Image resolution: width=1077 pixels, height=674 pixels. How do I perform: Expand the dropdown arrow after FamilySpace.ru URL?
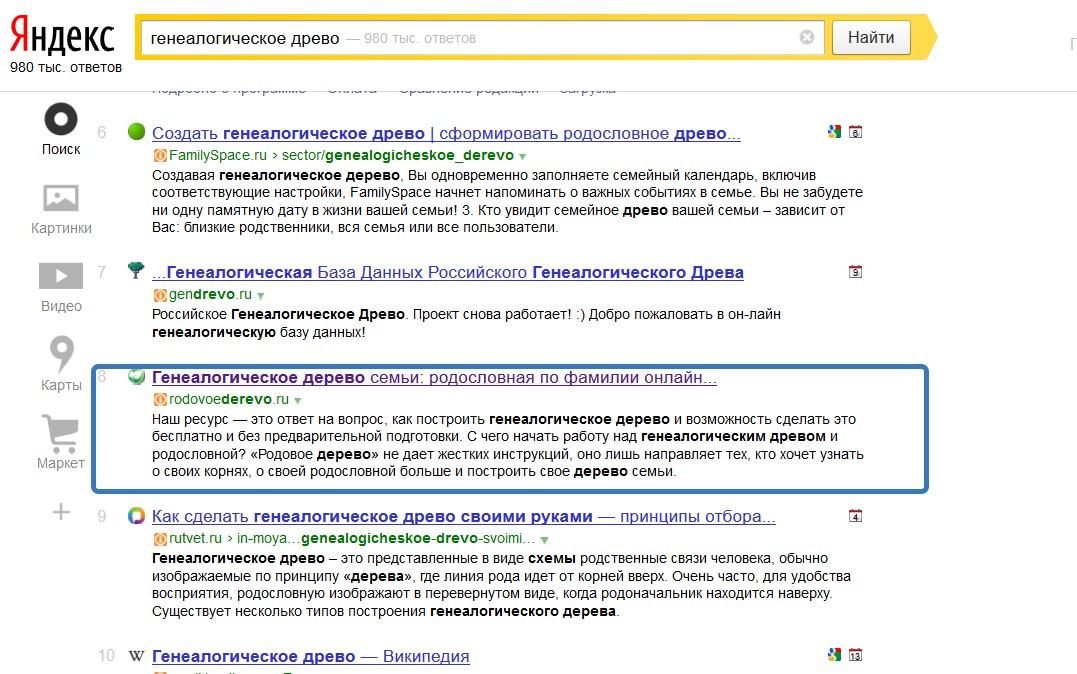(x=523, y=157)
